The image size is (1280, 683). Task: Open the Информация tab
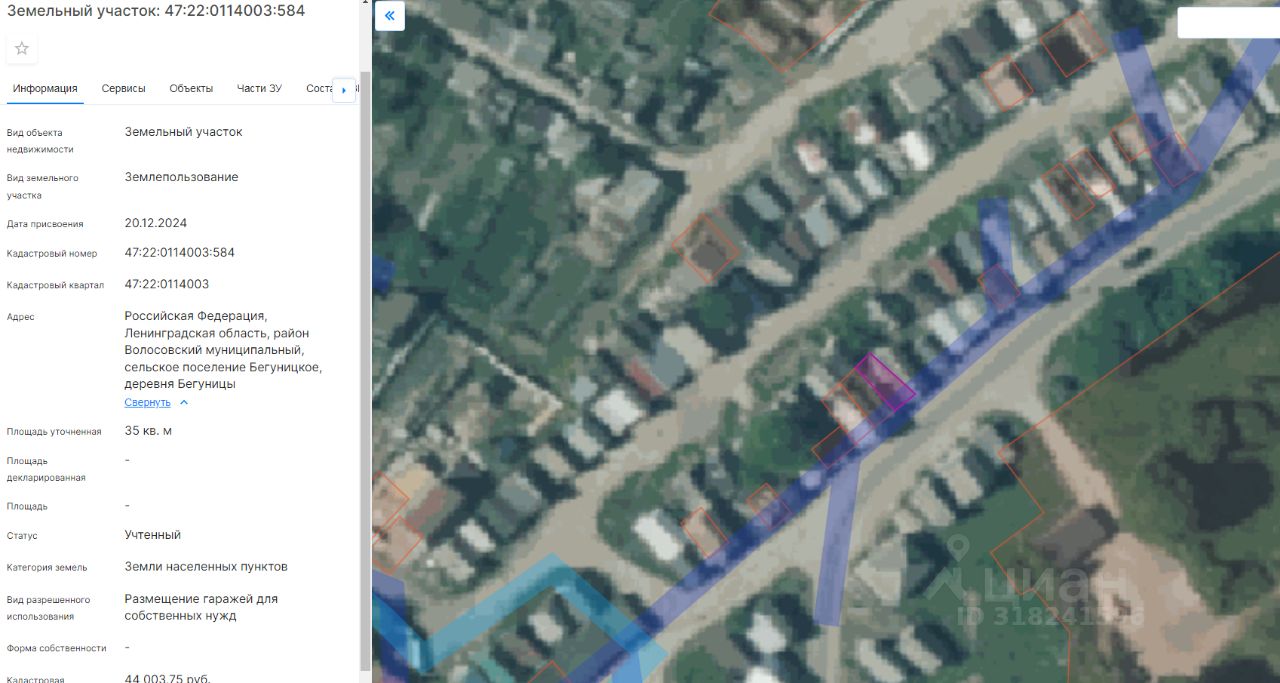[x=45, y=88]
